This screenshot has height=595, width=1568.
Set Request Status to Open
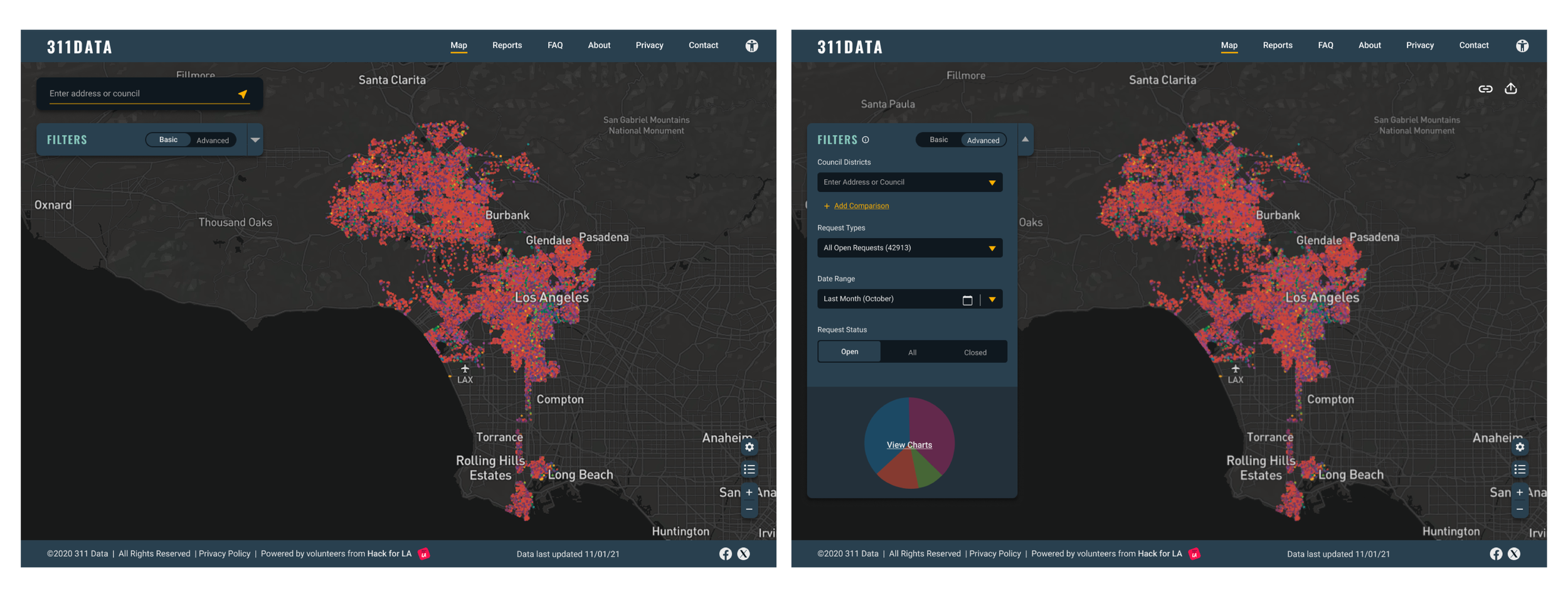[x=849, y=351]
